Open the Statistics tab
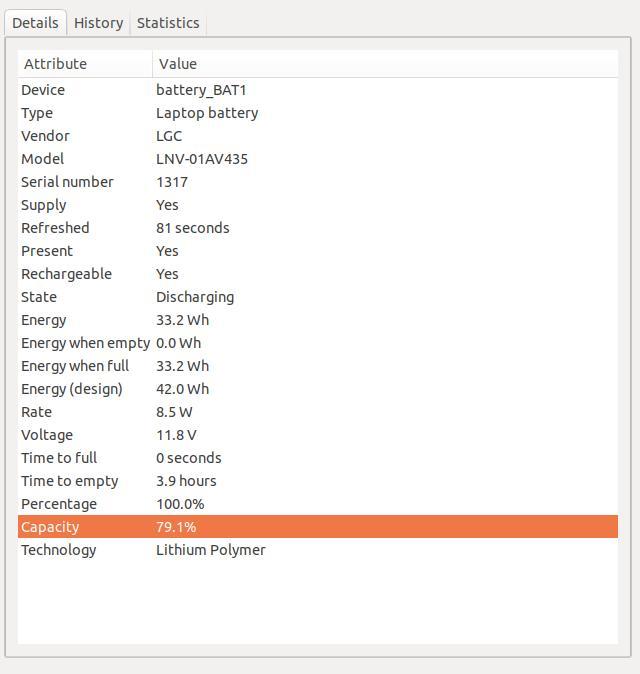The height and width of the screenshot is (674, 640). pos(168,23)
